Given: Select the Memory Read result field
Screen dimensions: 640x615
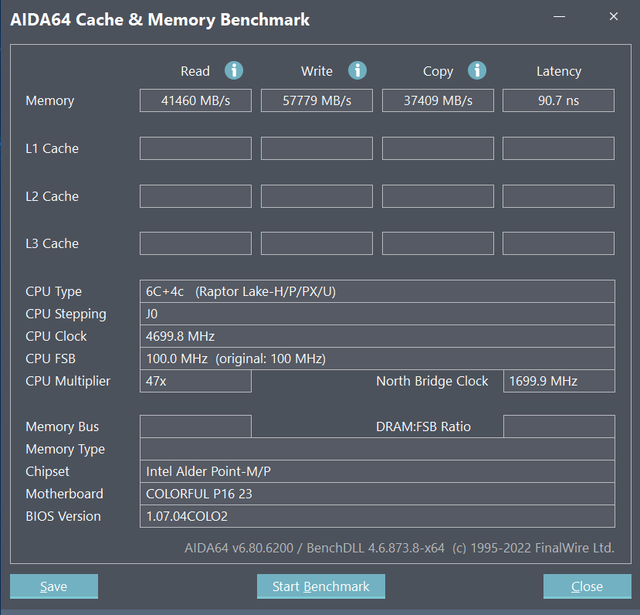Looking at the screenshot, I should coord(195,101).
